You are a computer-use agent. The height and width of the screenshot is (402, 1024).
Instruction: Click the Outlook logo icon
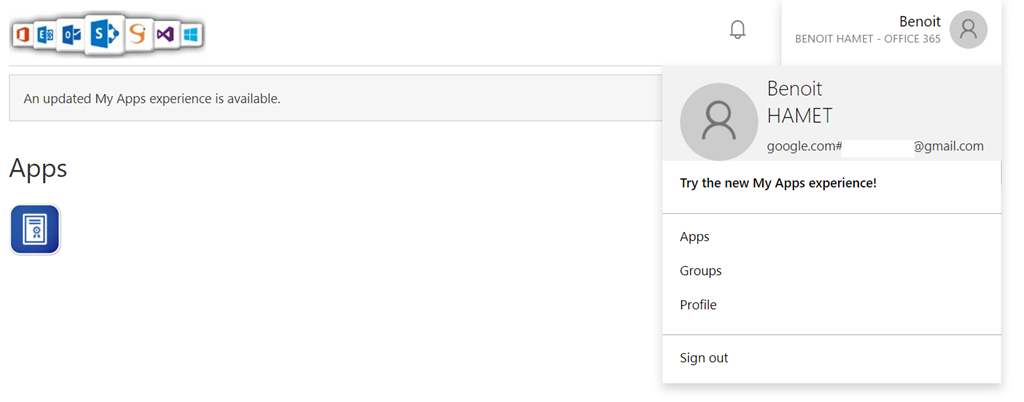[71, 34]
